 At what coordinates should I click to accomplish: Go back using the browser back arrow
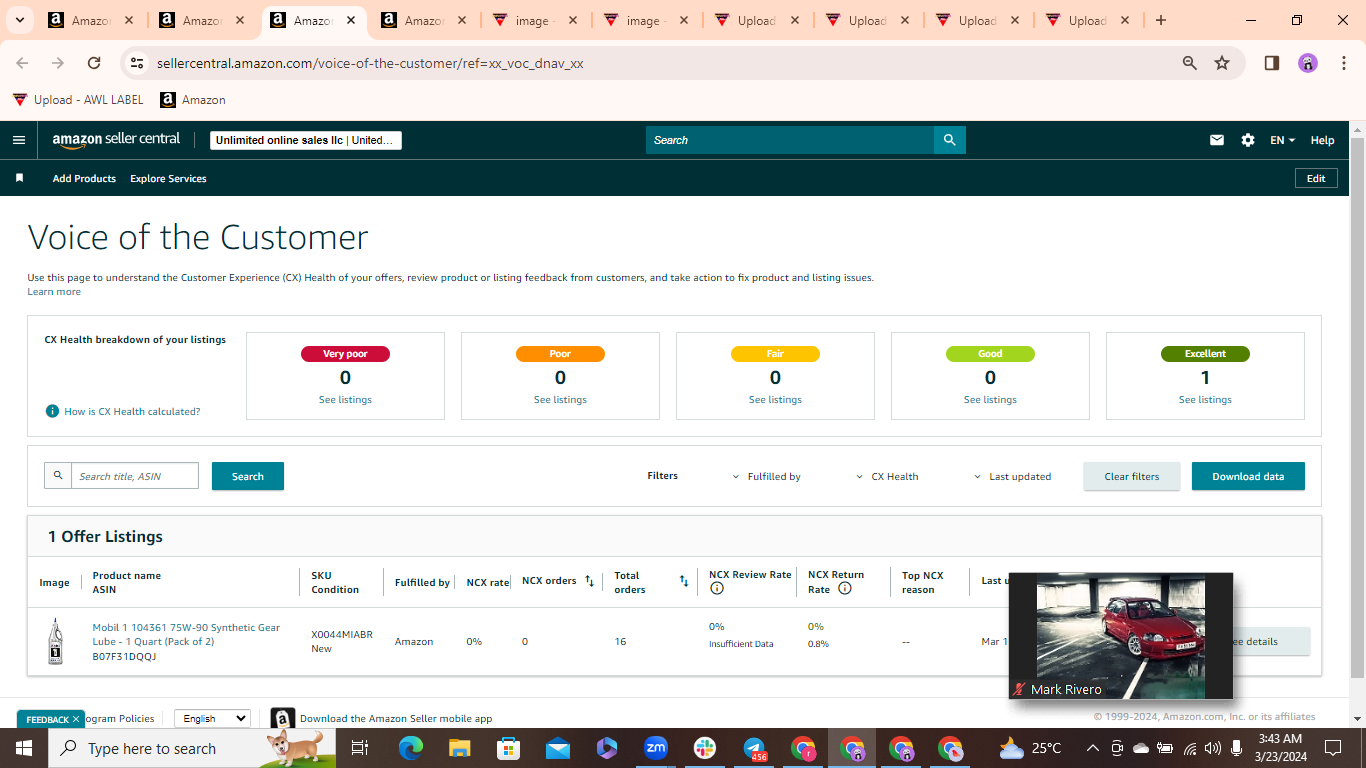[22, 63]
